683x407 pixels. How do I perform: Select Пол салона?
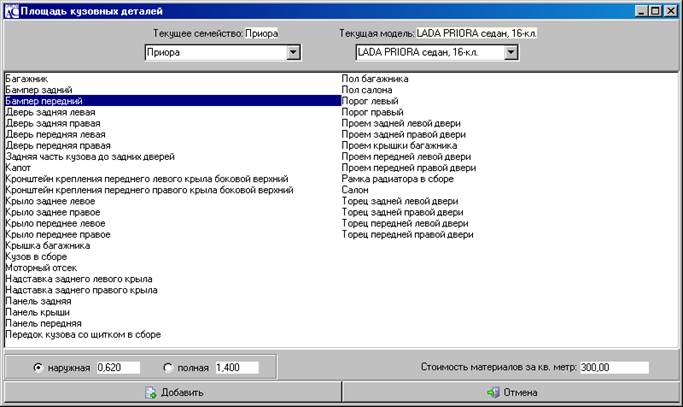click(x=367, y=90)
